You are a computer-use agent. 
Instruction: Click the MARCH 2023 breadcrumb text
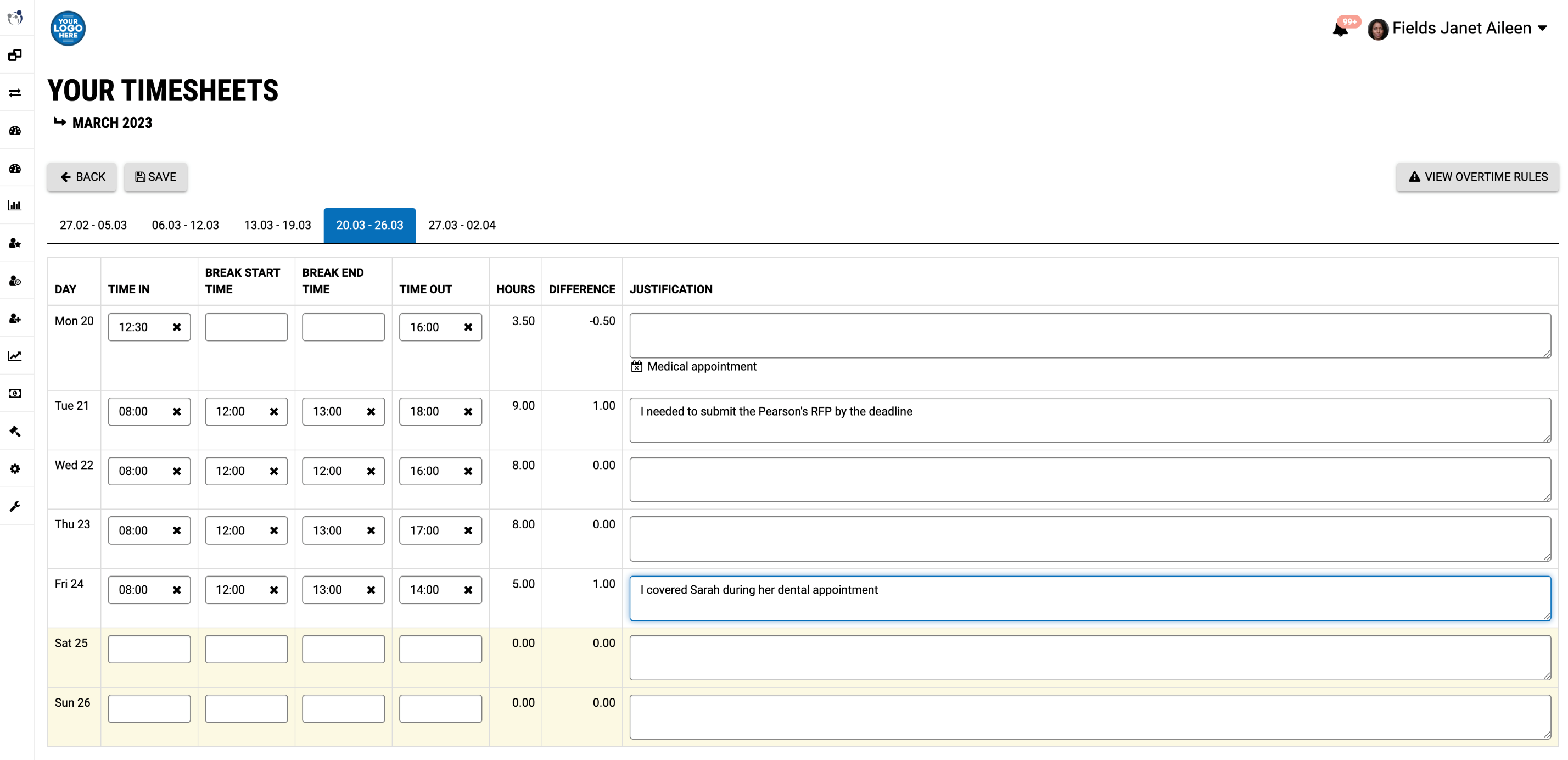point(112,123)
